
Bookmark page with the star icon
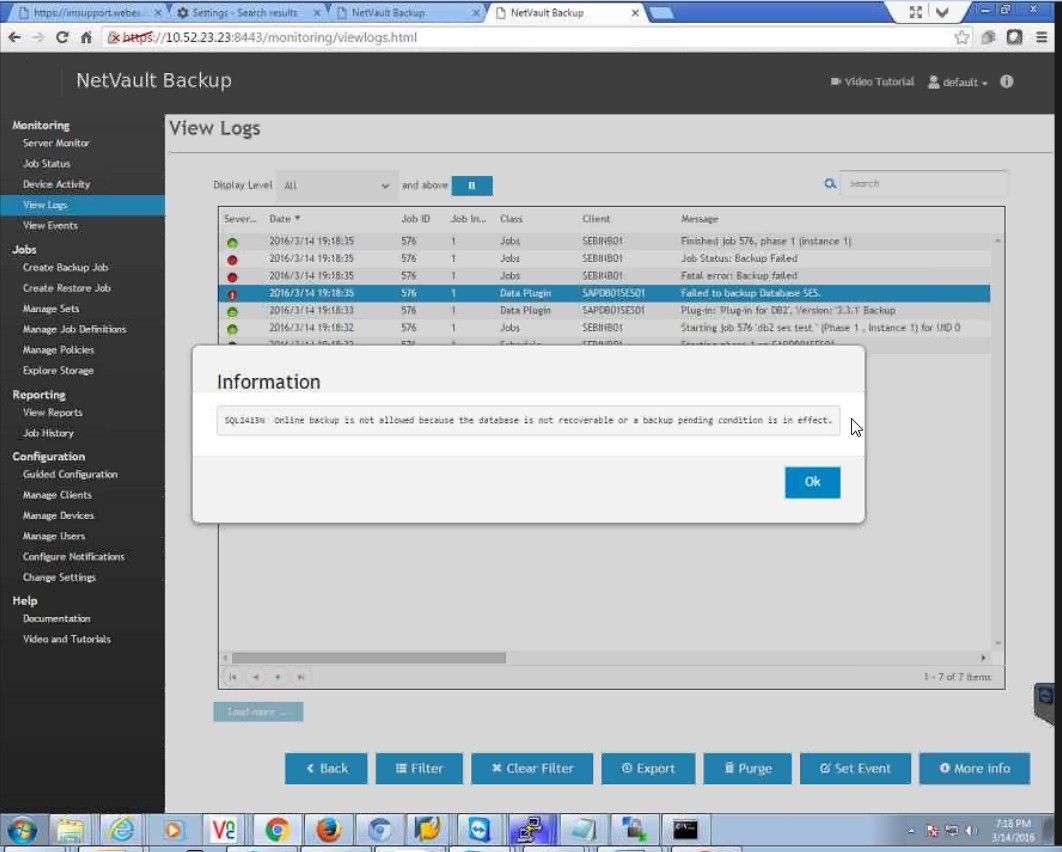click(x=962, y=37)
